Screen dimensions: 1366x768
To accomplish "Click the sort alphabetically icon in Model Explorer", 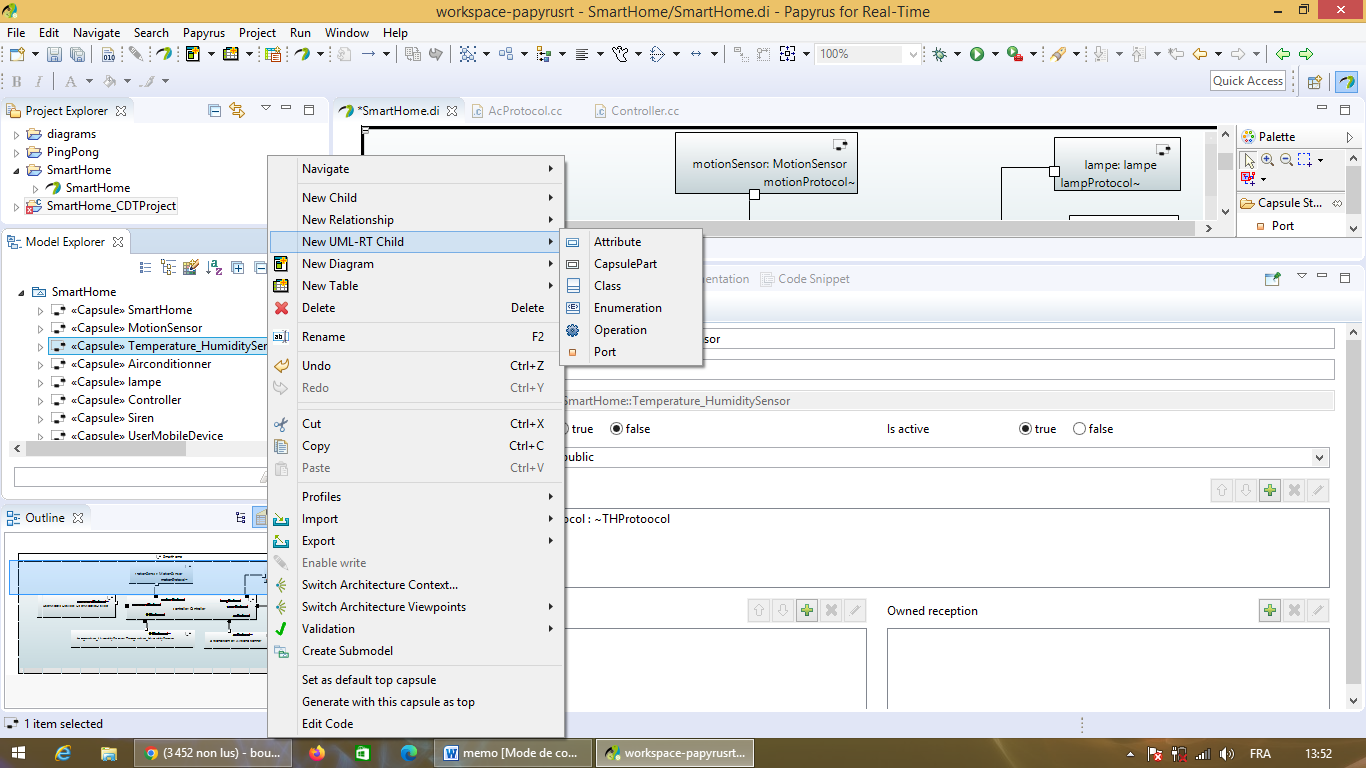I will point(214,267).
